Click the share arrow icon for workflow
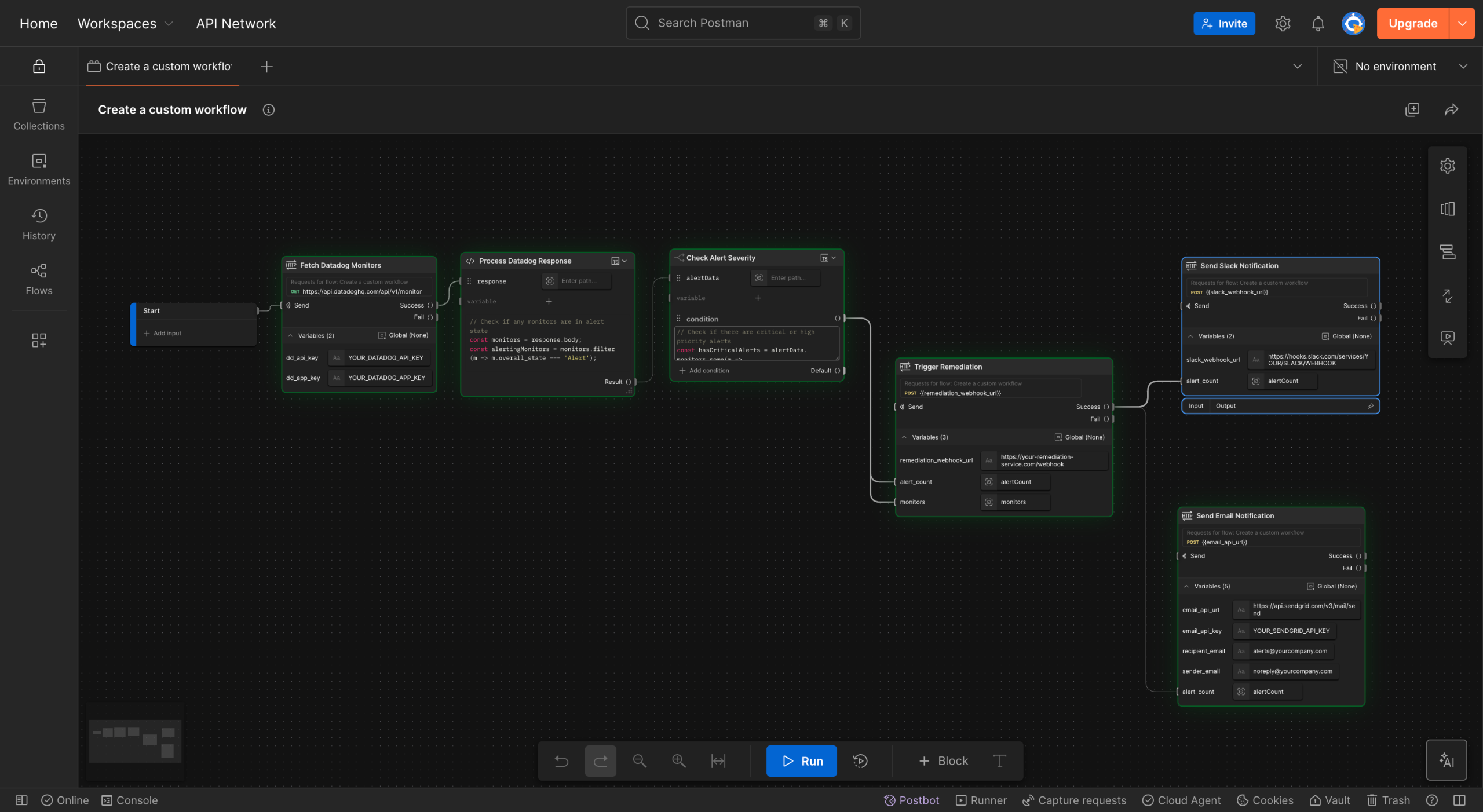1483x812 pixels. click(1451, 109)
